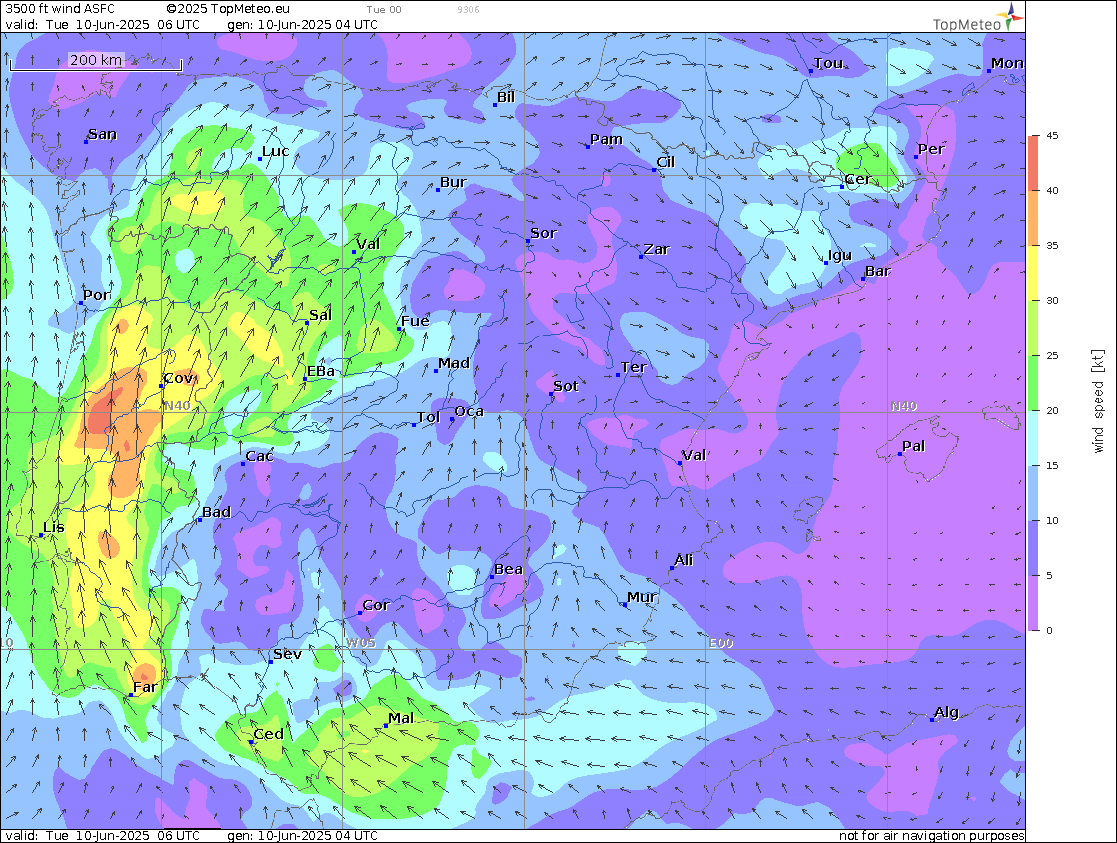Click the 'Oca' city label
Image resolution: width=1117 pixels, height=843 pixels.
click(469, 411)
